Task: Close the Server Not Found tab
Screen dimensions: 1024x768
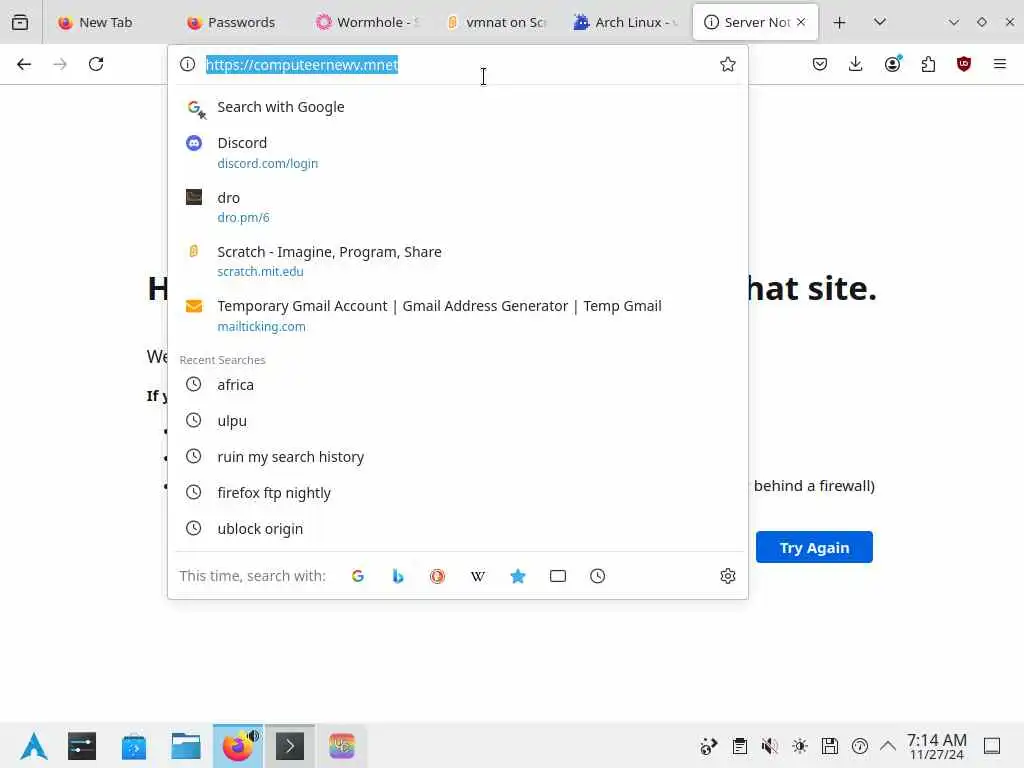Action: (801, 22)
